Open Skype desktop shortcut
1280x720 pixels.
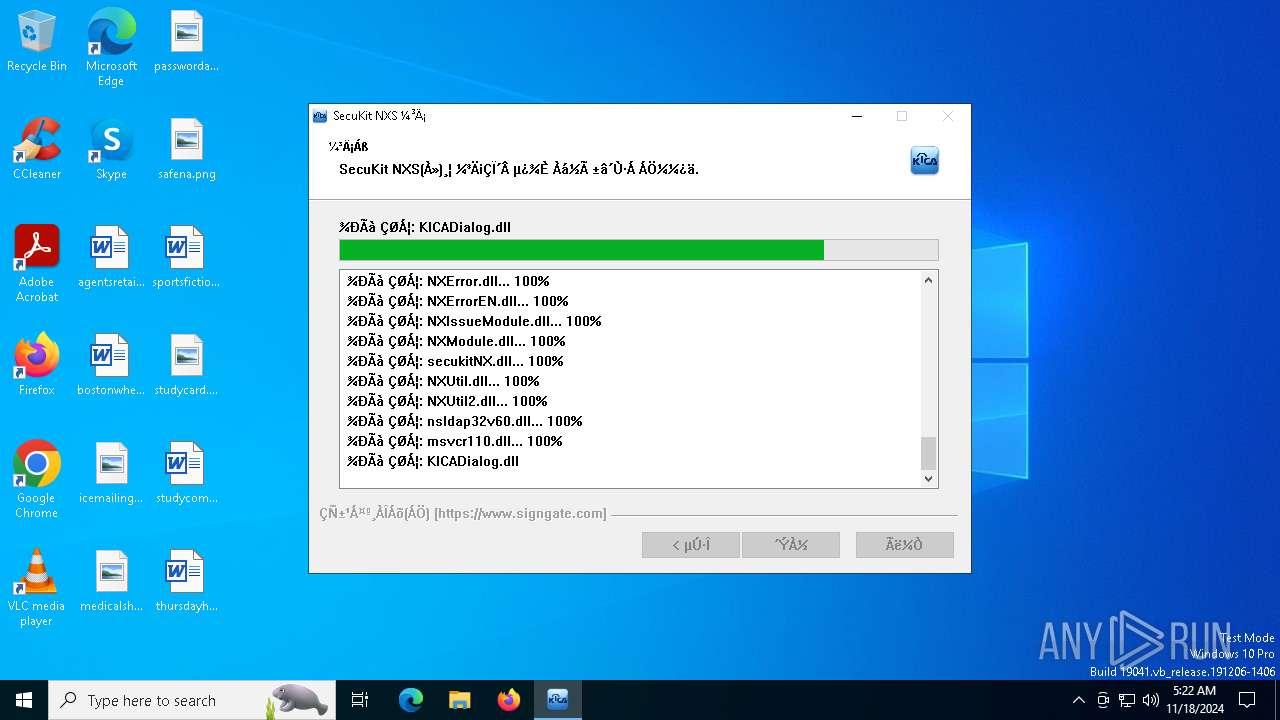[111, 150]
